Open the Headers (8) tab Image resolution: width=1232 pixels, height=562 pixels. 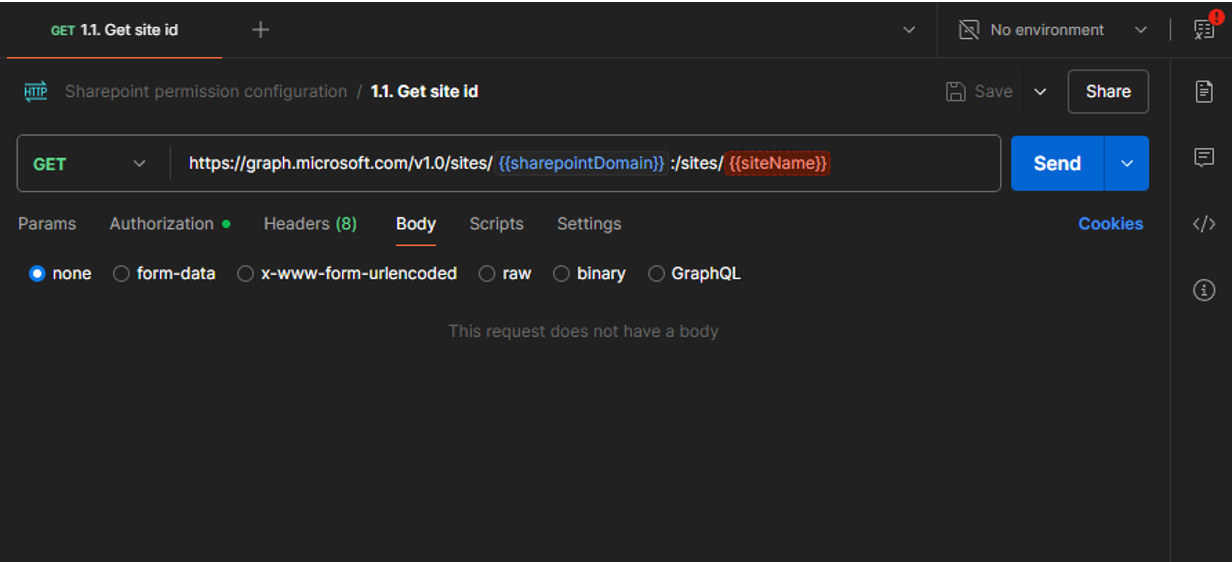coord(310,224)
